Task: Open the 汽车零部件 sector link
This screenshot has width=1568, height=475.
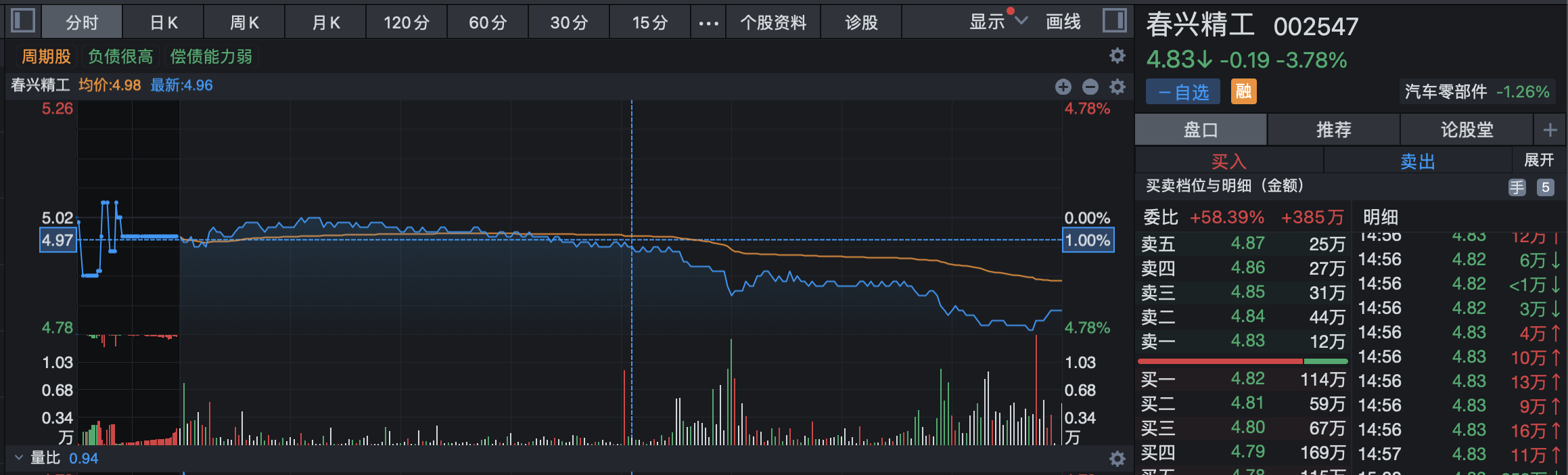Action: click(x=1477, y=92)
